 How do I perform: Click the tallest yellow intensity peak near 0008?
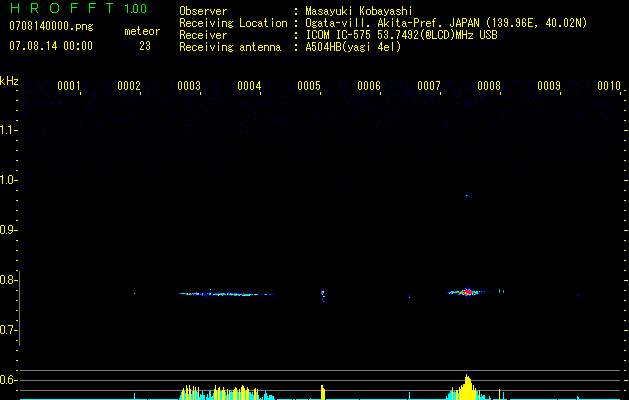point(467,387)
